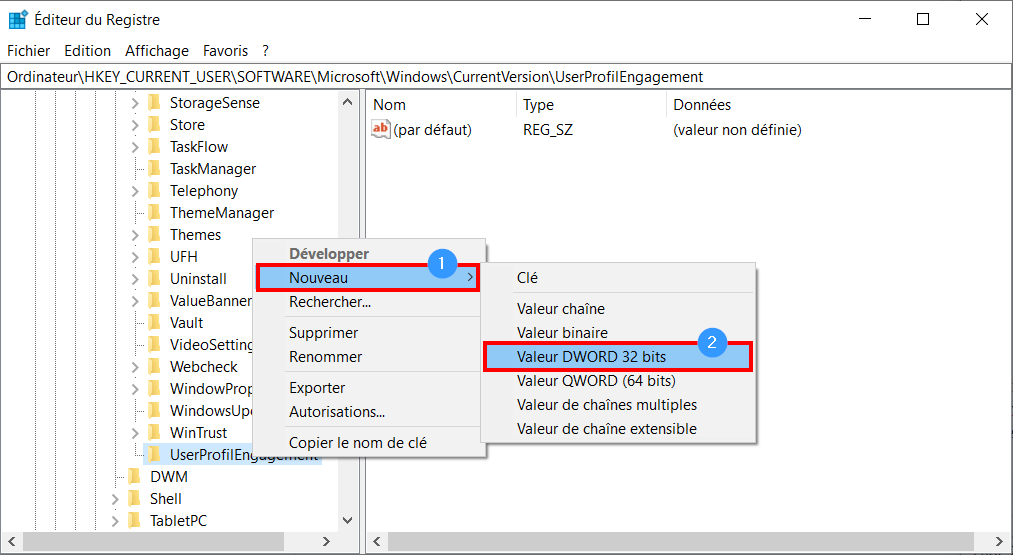Screen dimensions: 1013x555
Task: Expand the Telephony key
Action: click(x=134, y=191)
